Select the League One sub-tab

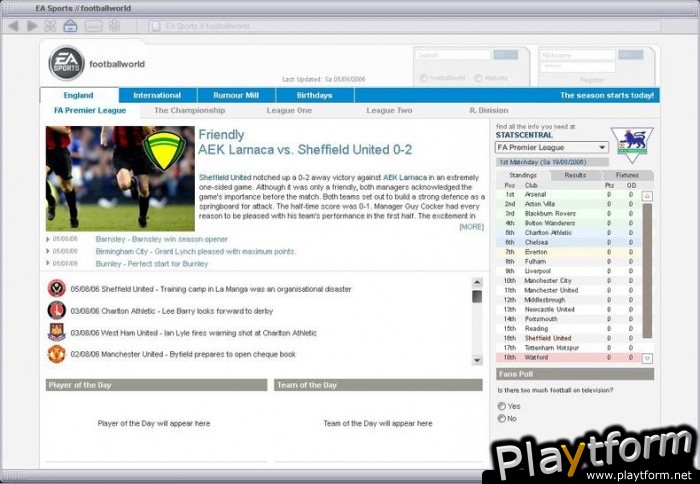pos(289,110)
